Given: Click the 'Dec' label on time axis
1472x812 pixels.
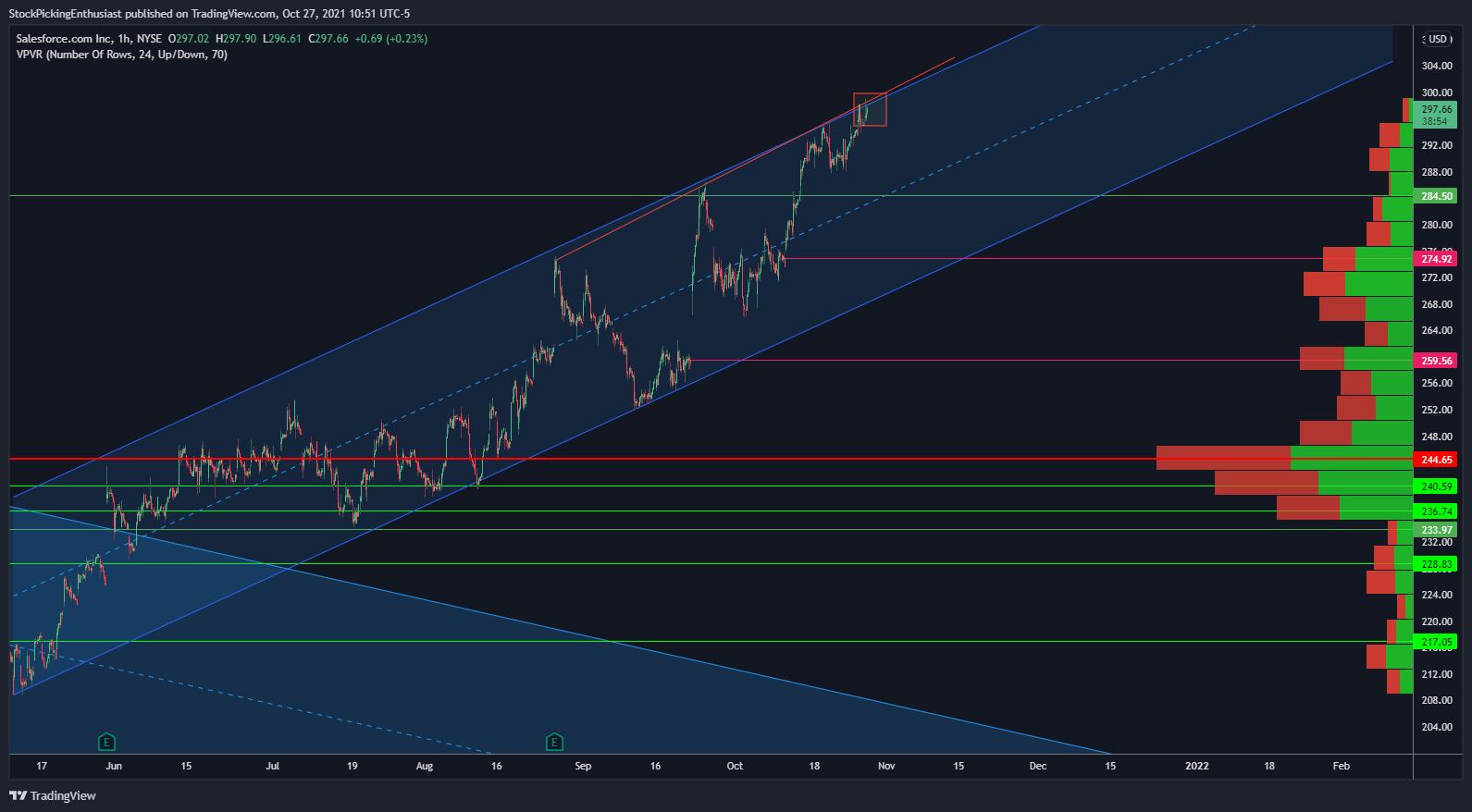Looking at the screenshot, I should point(1038,766).
